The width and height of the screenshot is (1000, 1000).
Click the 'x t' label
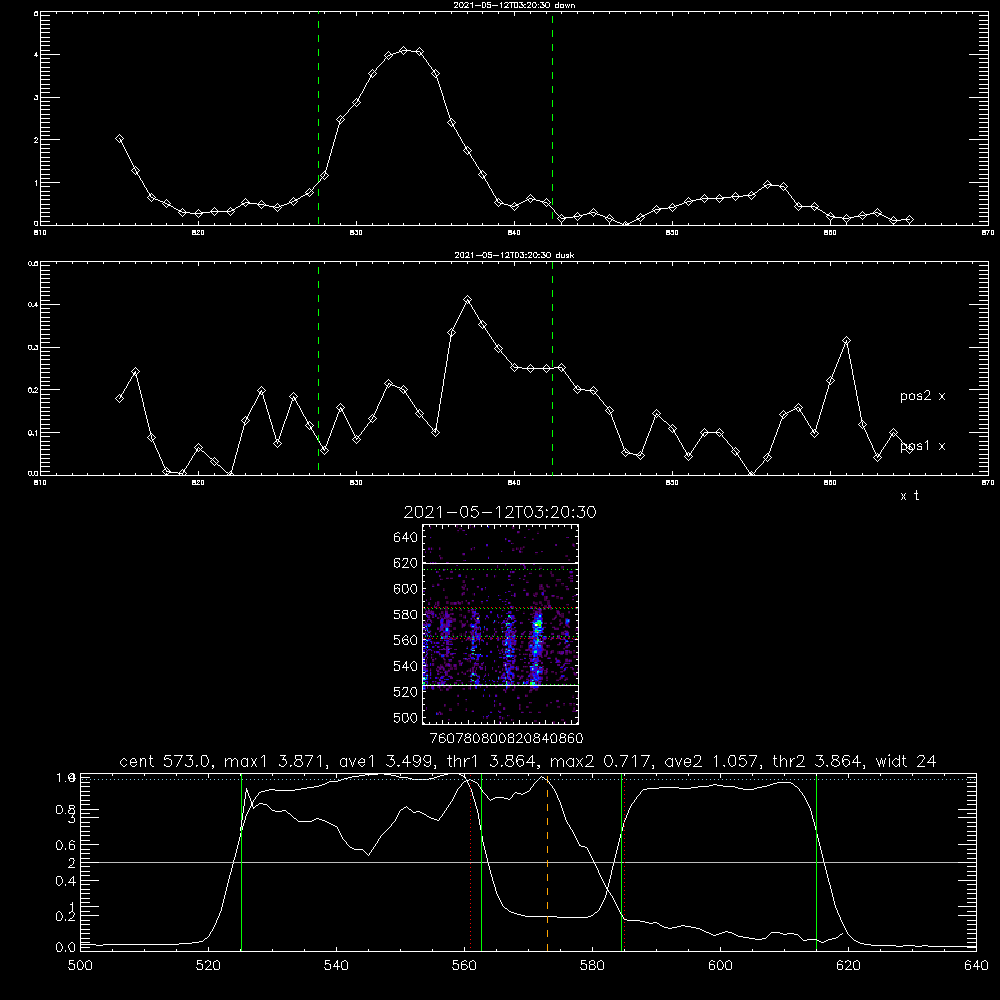tap(909, 496)
